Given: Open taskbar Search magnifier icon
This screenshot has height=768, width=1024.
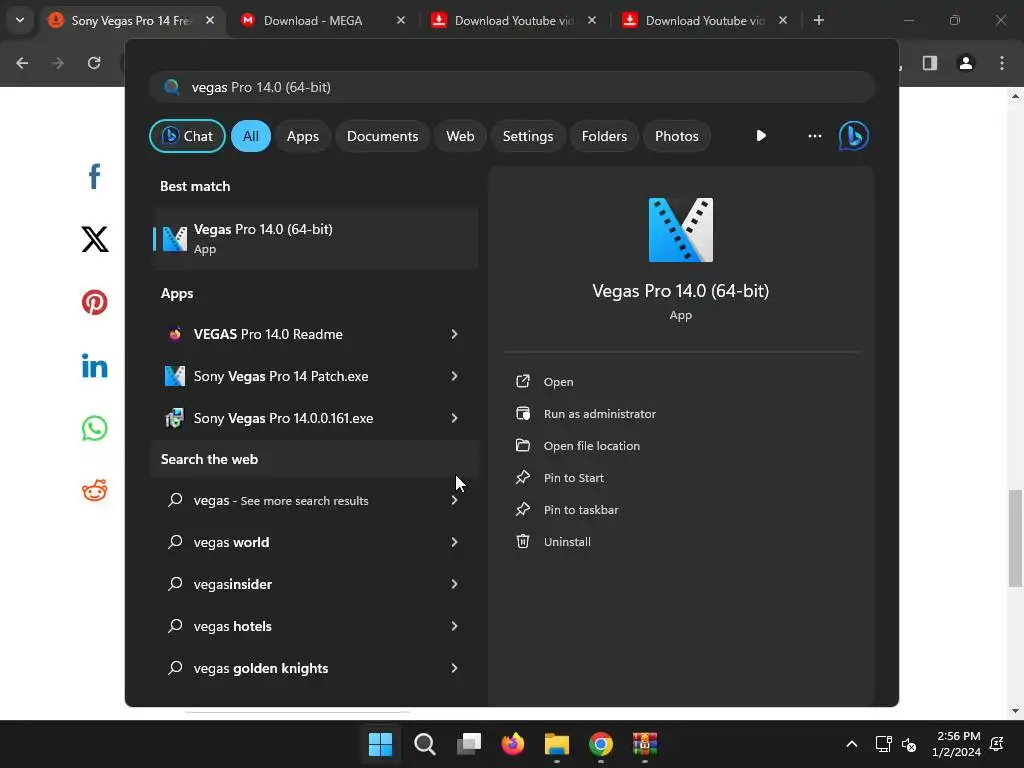Looking at the screenshot, I should pos(424,744).
